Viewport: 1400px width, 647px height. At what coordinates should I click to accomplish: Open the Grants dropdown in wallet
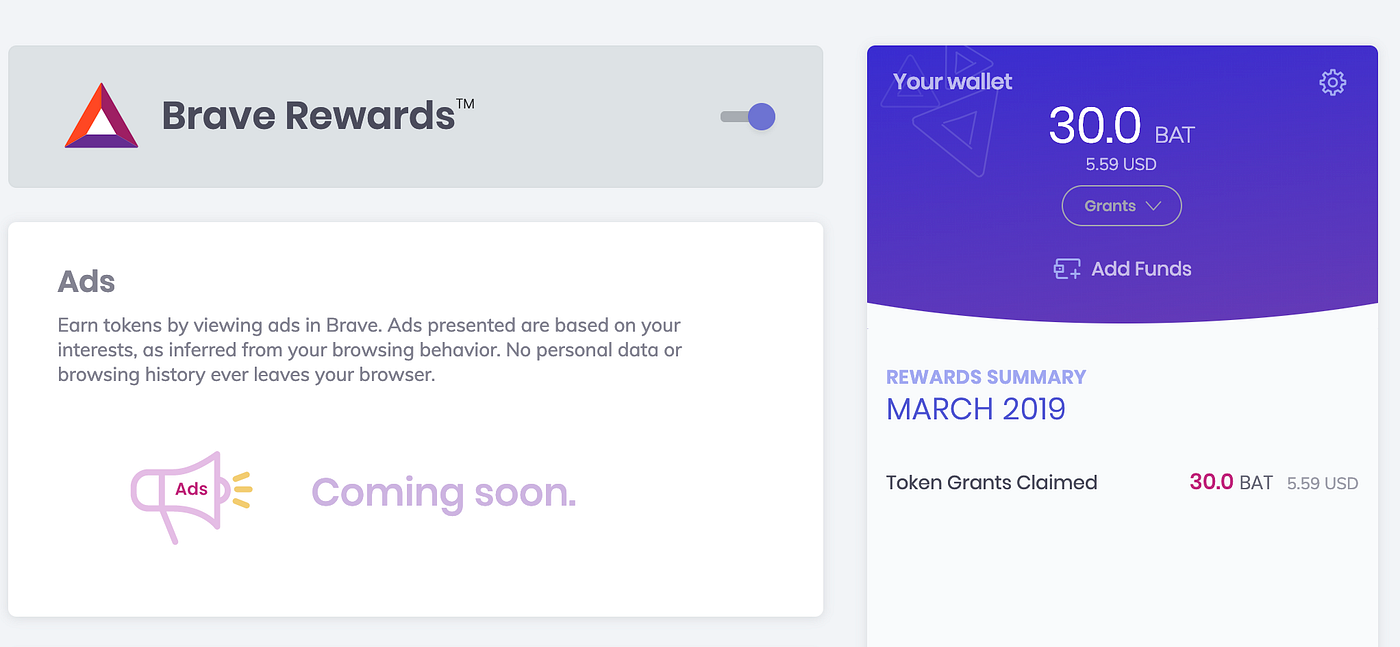(x=1122, y=206)
